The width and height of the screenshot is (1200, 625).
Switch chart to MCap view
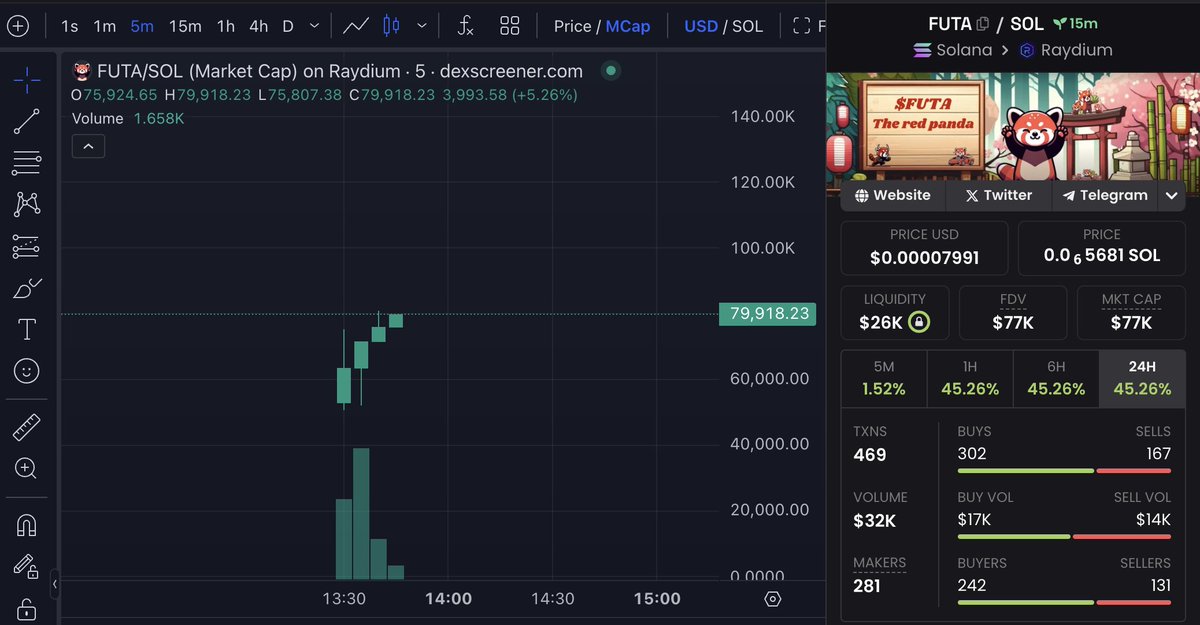pos(628,26)
